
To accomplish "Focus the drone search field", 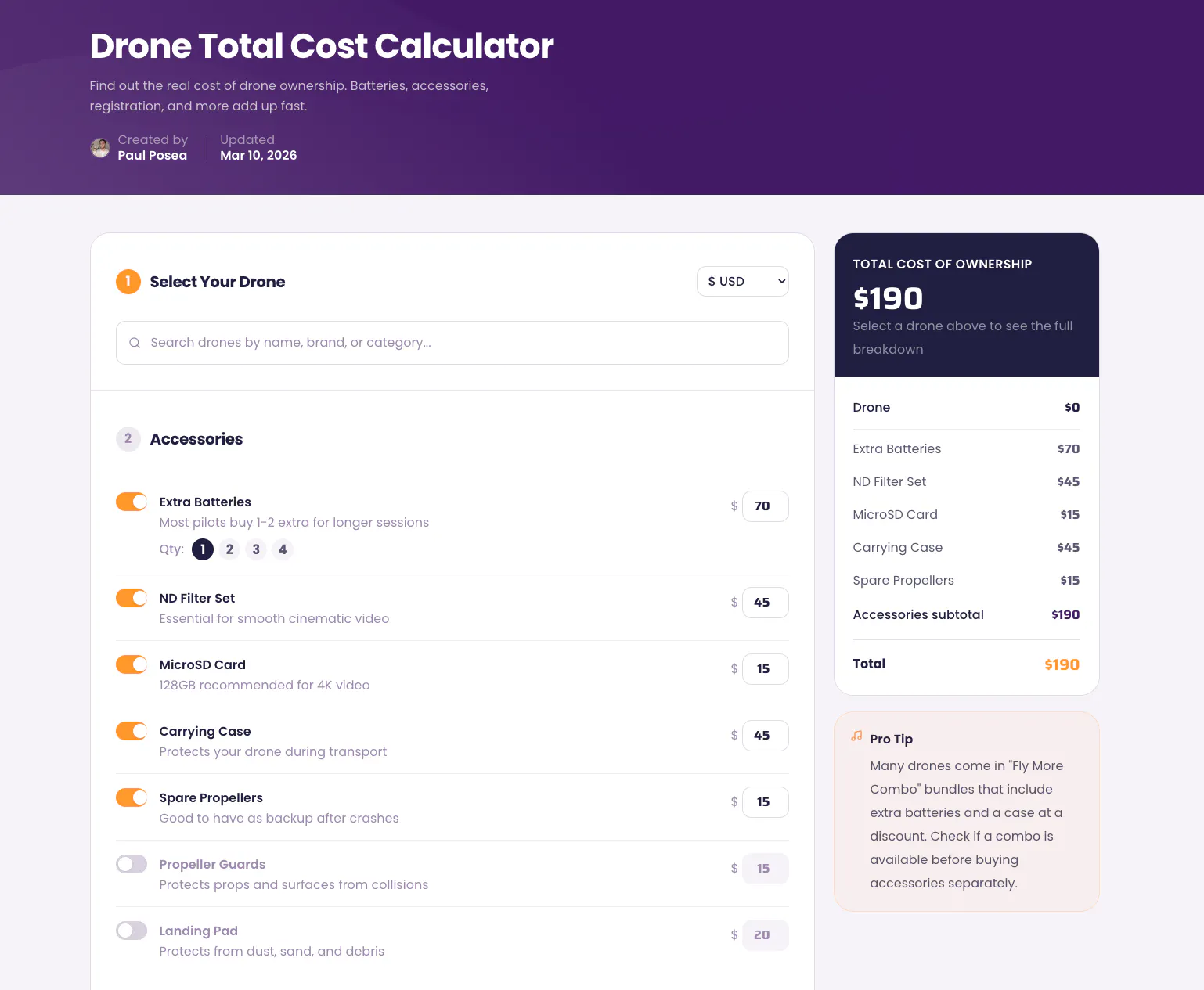I will pyautogui.click(x=452, y=343).
